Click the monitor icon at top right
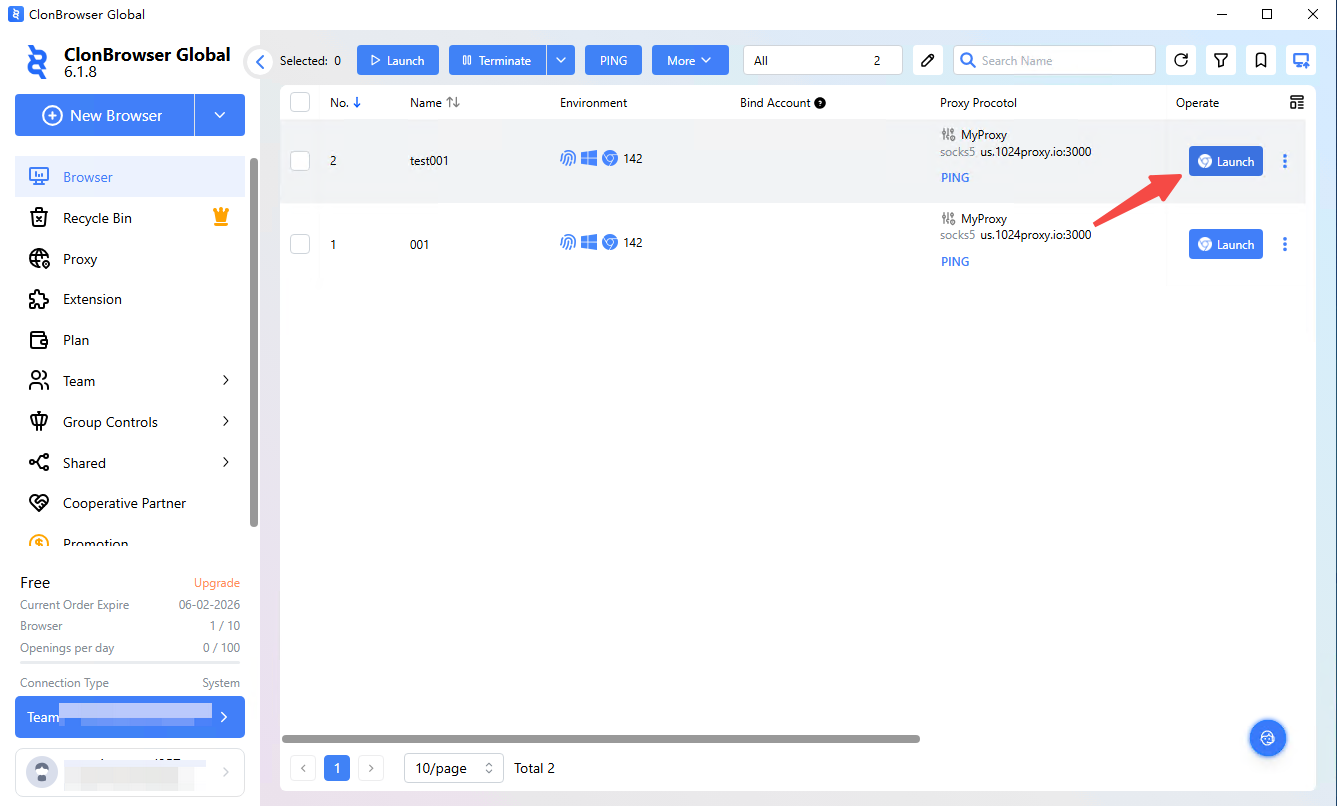Screen dimensions: 1337x806 point(1301,61)
